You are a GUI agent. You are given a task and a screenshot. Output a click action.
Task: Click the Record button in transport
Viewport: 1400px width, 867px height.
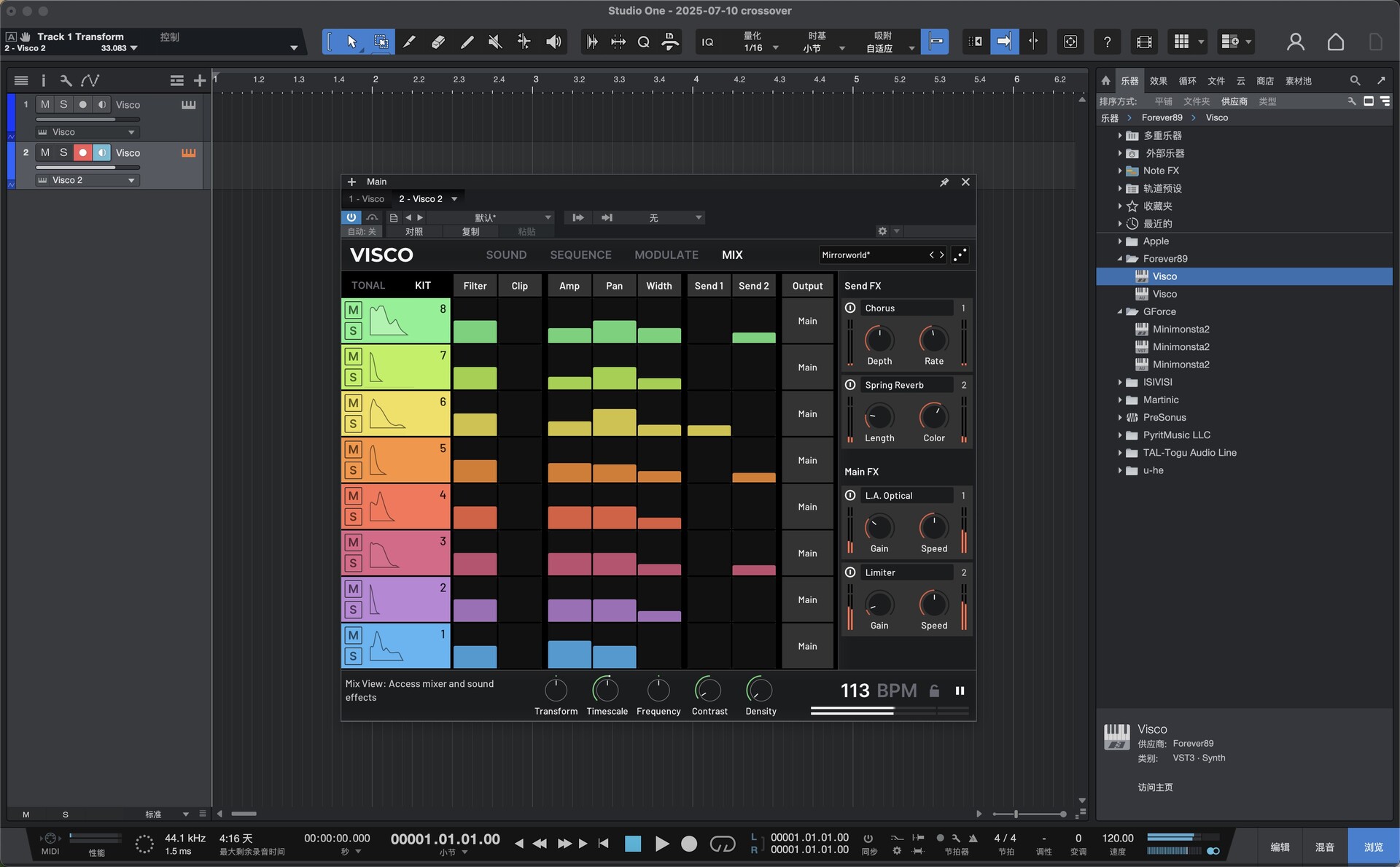688,844
